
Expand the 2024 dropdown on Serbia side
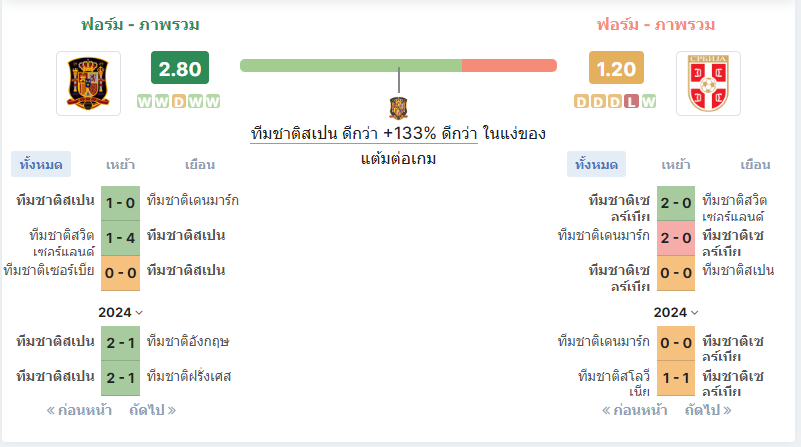coord(676,312)
